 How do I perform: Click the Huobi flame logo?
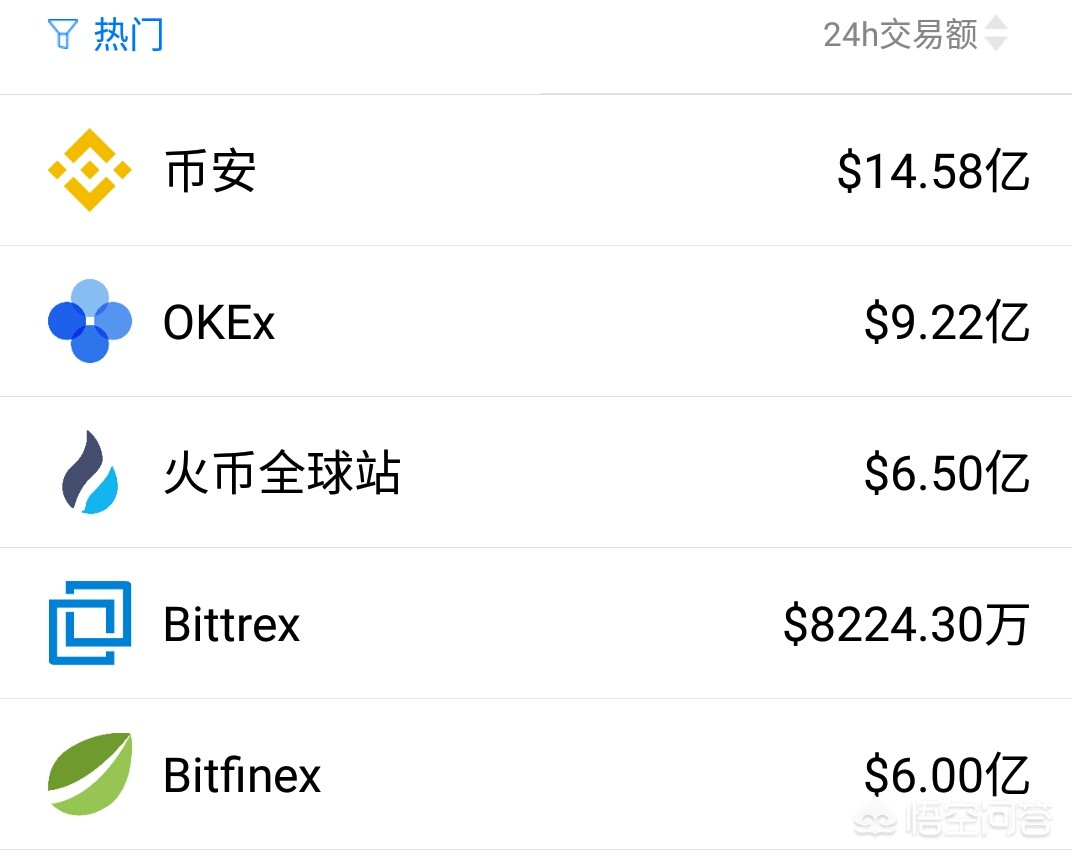coord(90,472)
